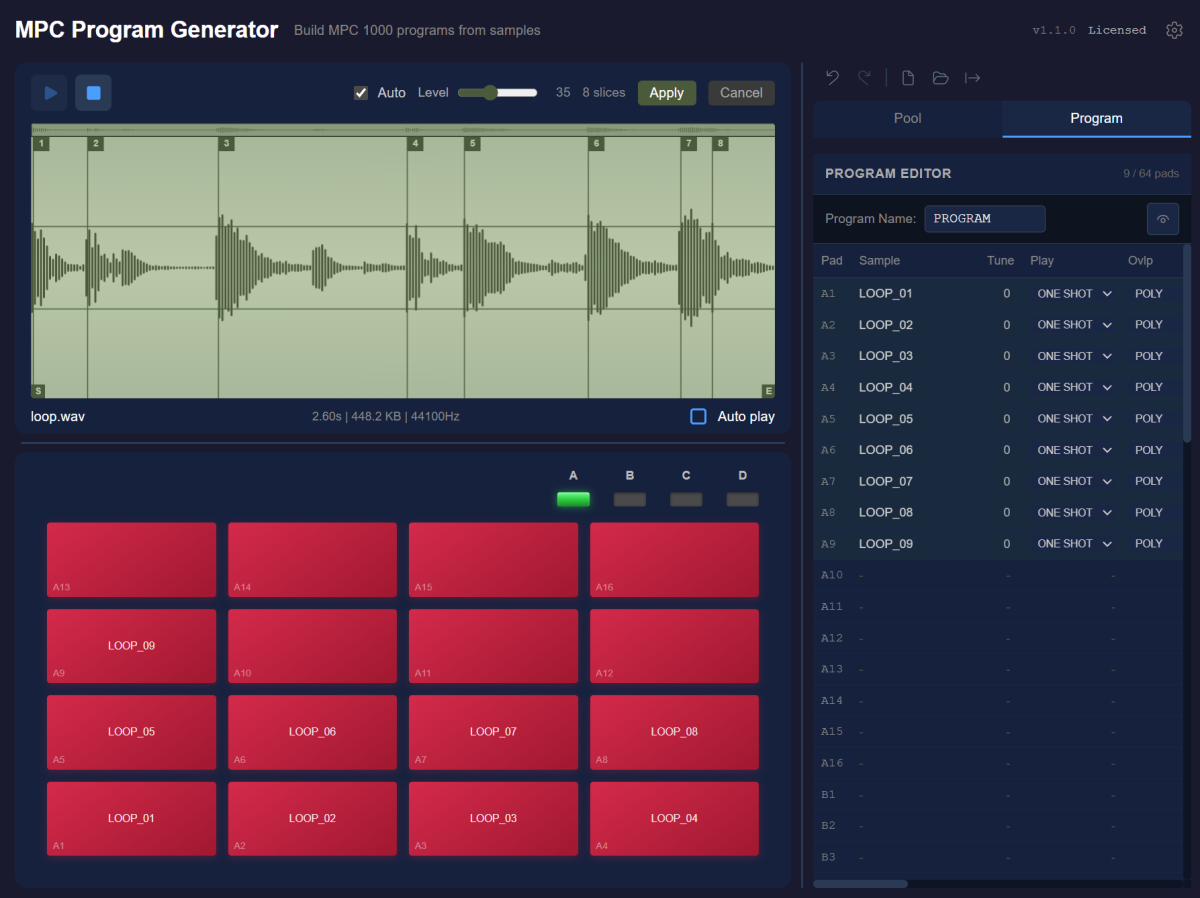Toggle POLY overlap for pad A9 row
Viewport: 1200px width, 898px height.
pyautogui.click(x=1149, y=544)
